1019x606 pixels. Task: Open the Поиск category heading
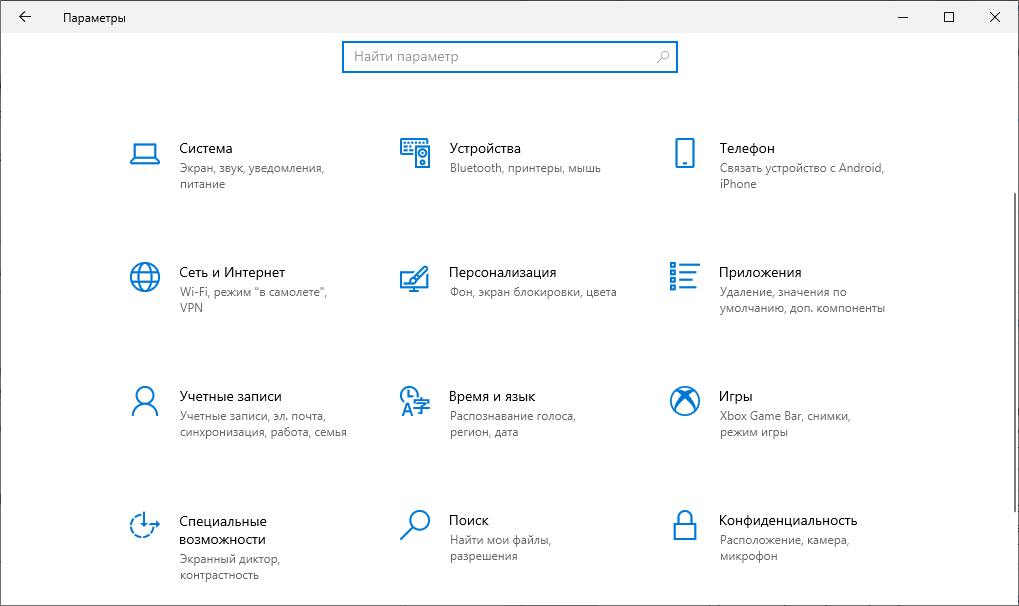click(469, 520)
